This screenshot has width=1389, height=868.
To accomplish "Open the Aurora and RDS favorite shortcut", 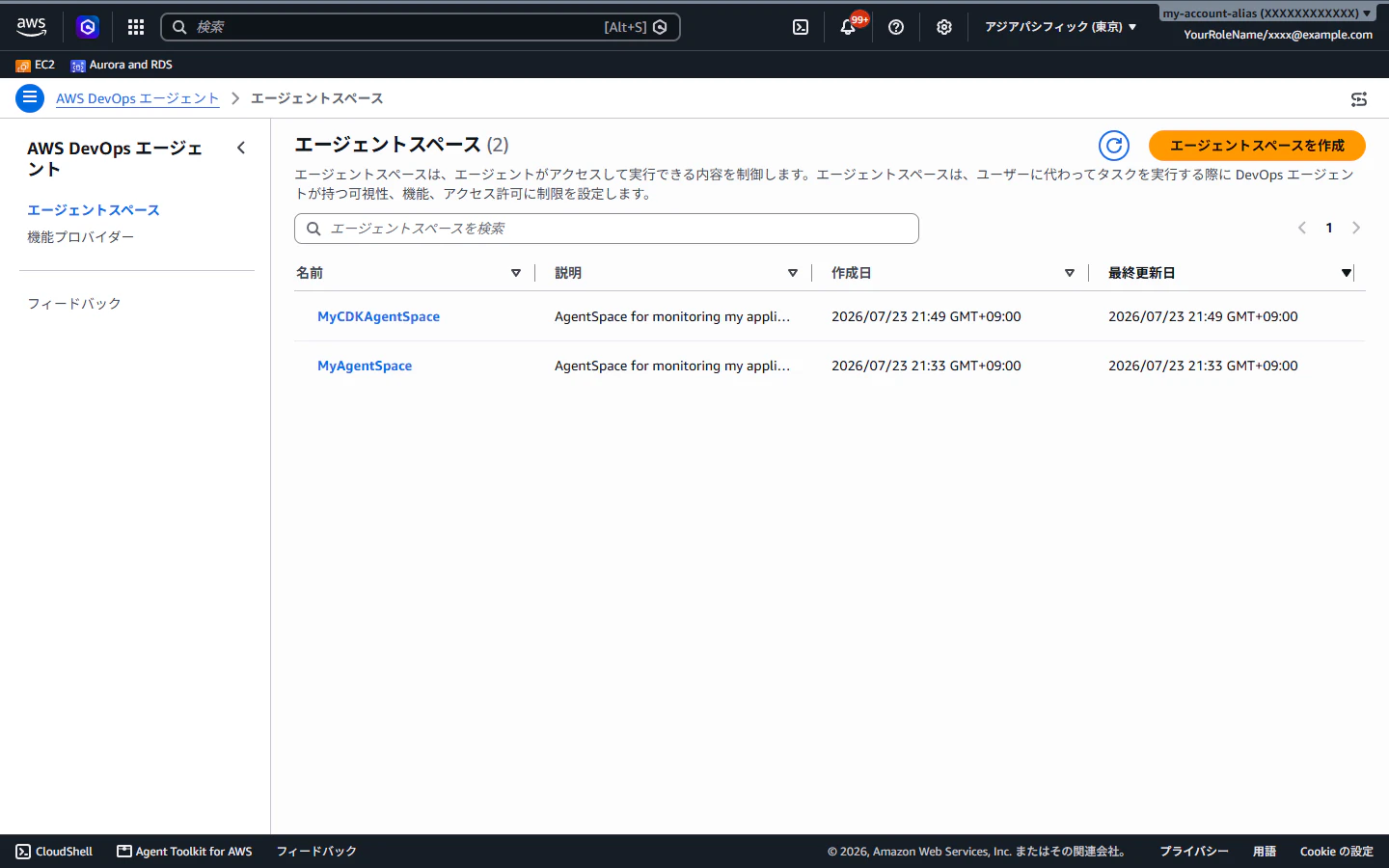I will coord(122,65).
